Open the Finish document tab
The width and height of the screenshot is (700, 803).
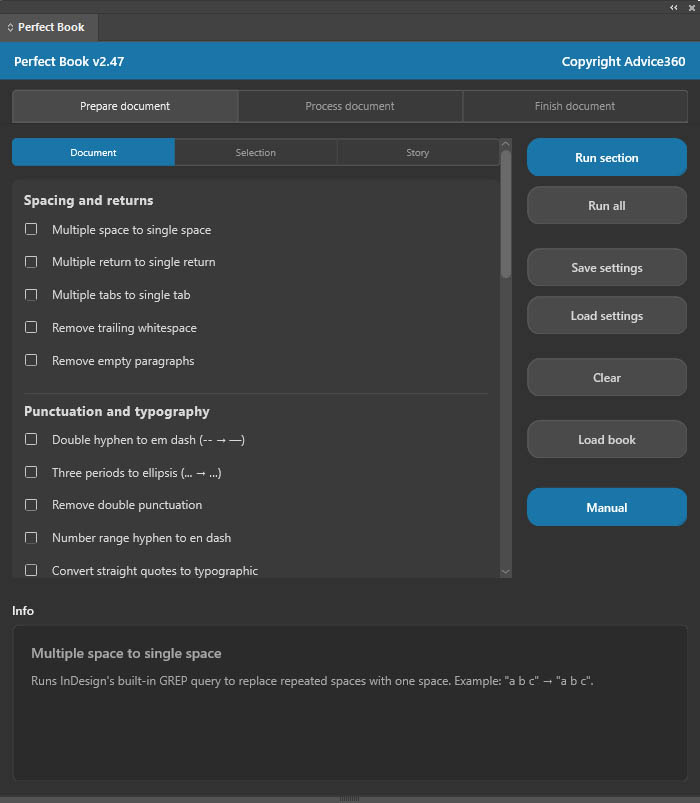(575, 106)
